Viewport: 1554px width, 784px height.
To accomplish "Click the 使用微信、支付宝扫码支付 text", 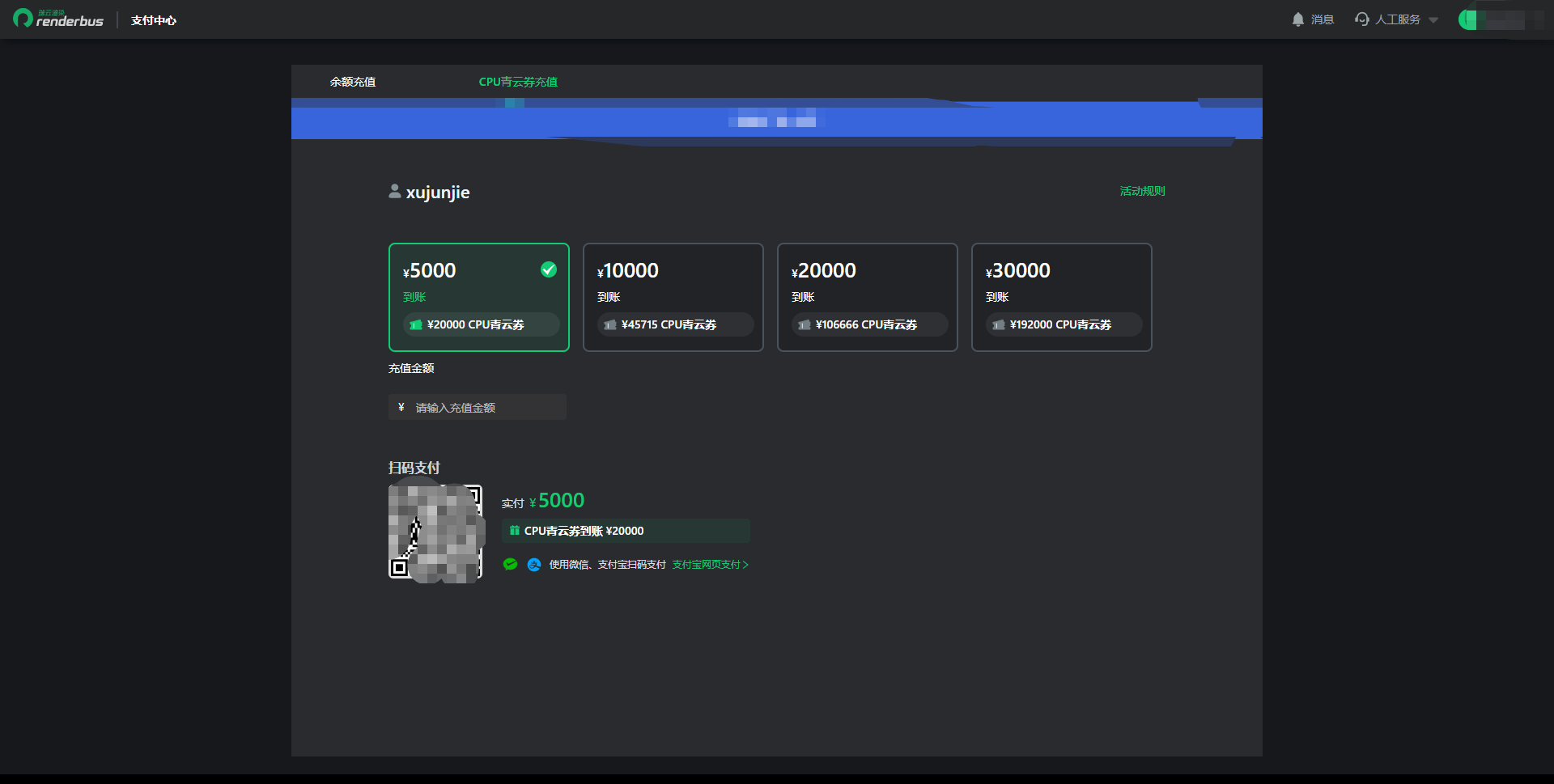I will [607, 565].
